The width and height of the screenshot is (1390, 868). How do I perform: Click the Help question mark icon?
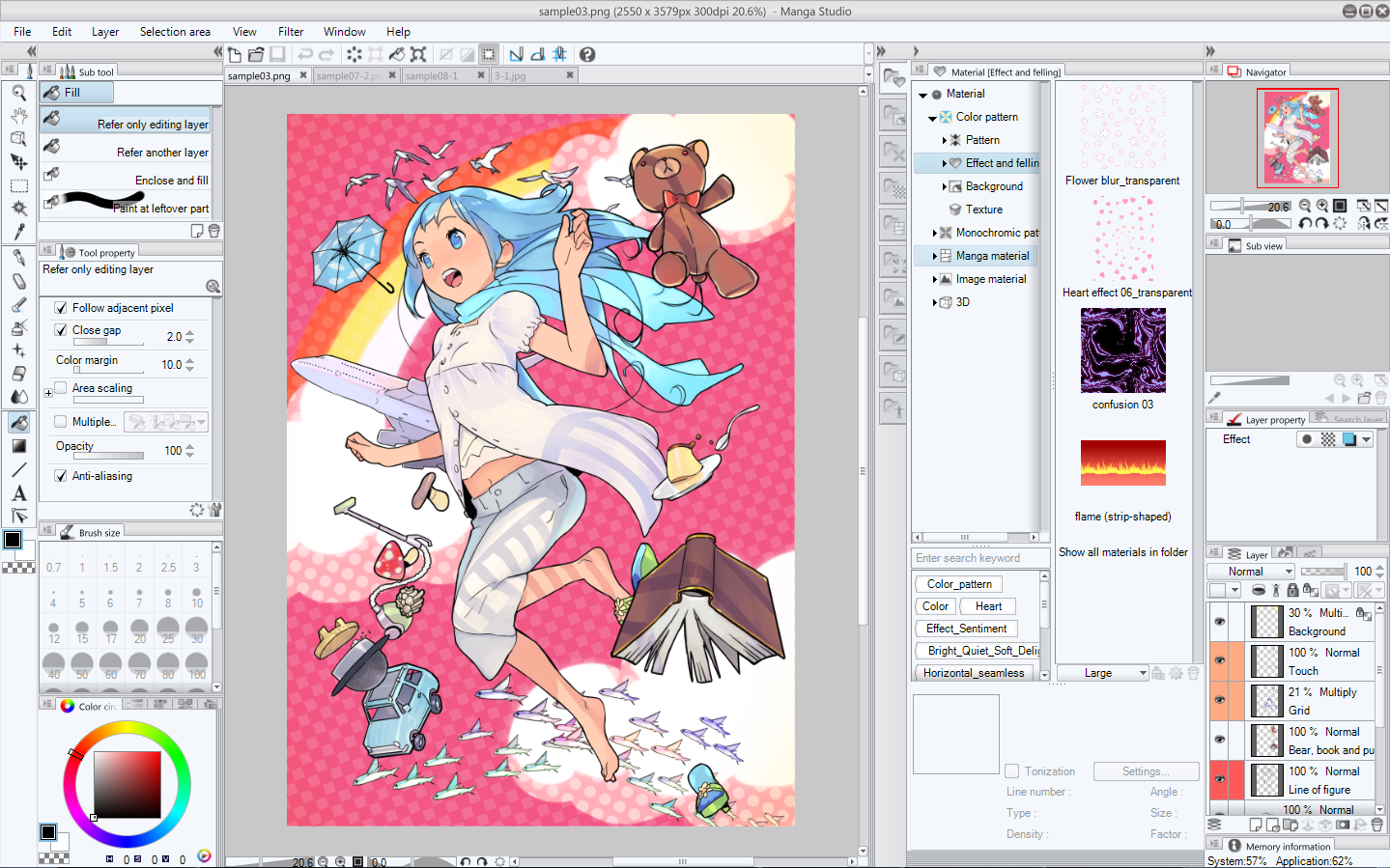586,54
